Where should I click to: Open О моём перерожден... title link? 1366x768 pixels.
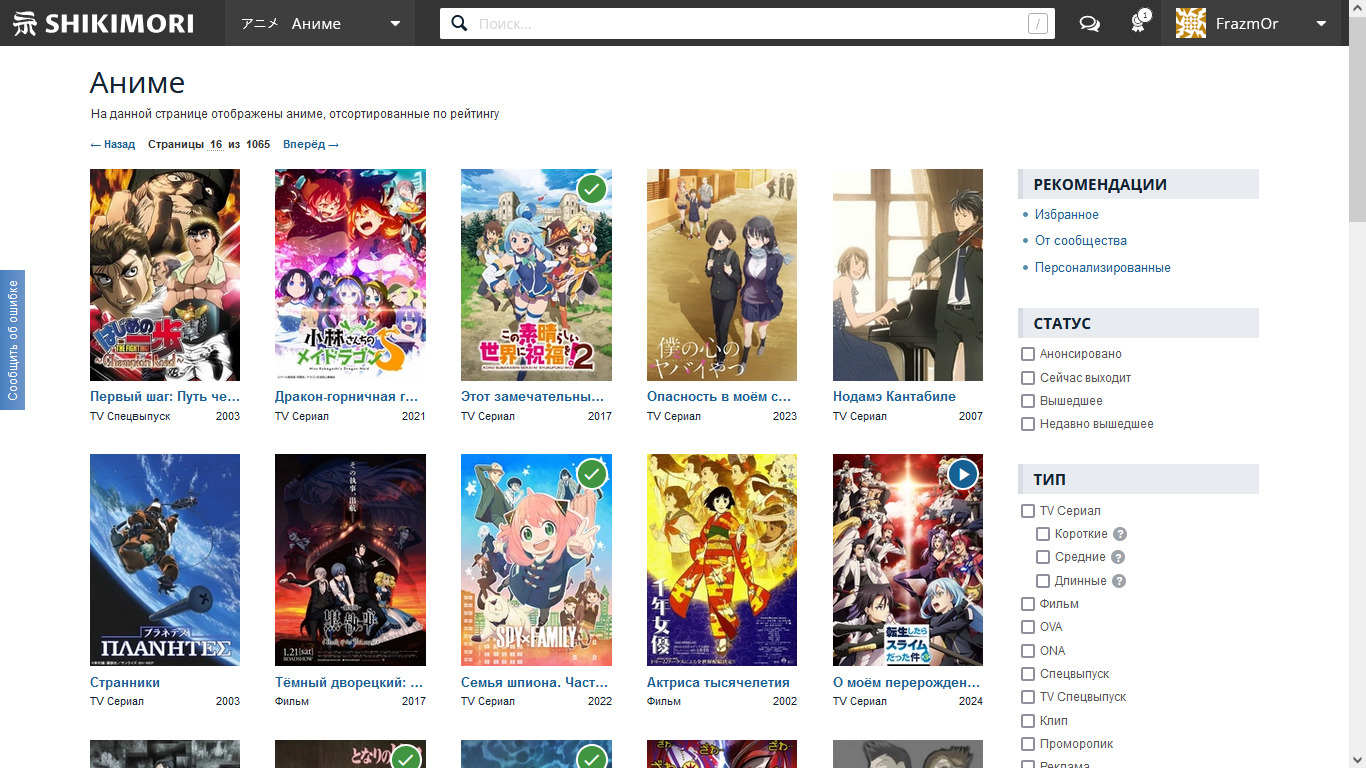point(906,683)
